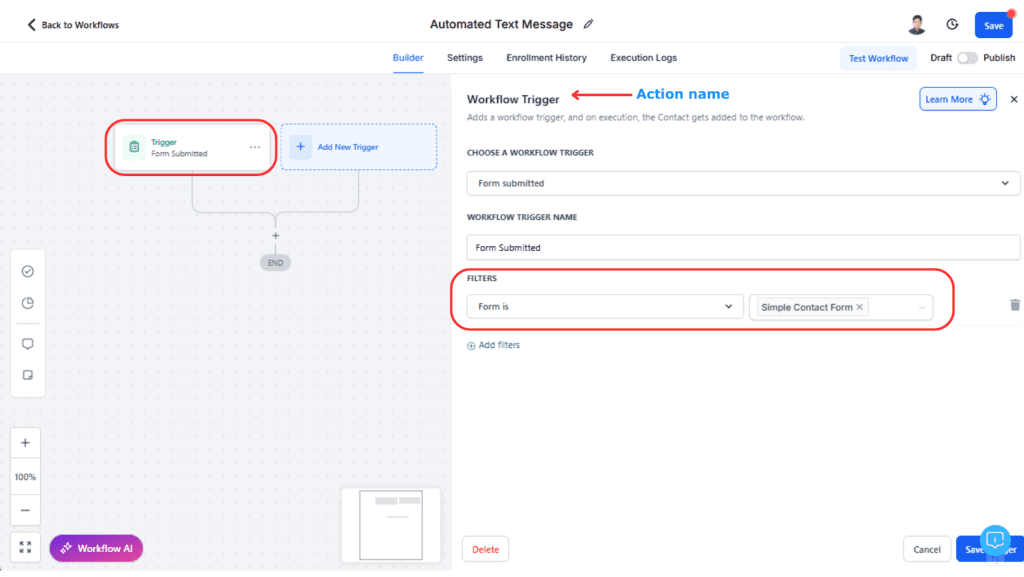
Task: Expand the form selection dropdown arrow
Action: [922, 307]
